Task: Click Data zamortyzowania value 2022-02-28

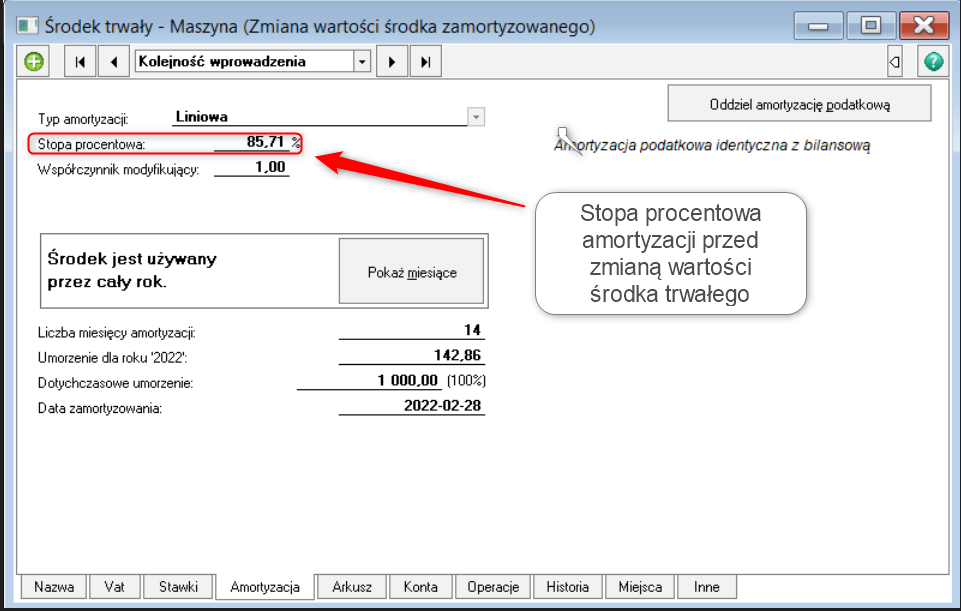Action: point(411,406)
